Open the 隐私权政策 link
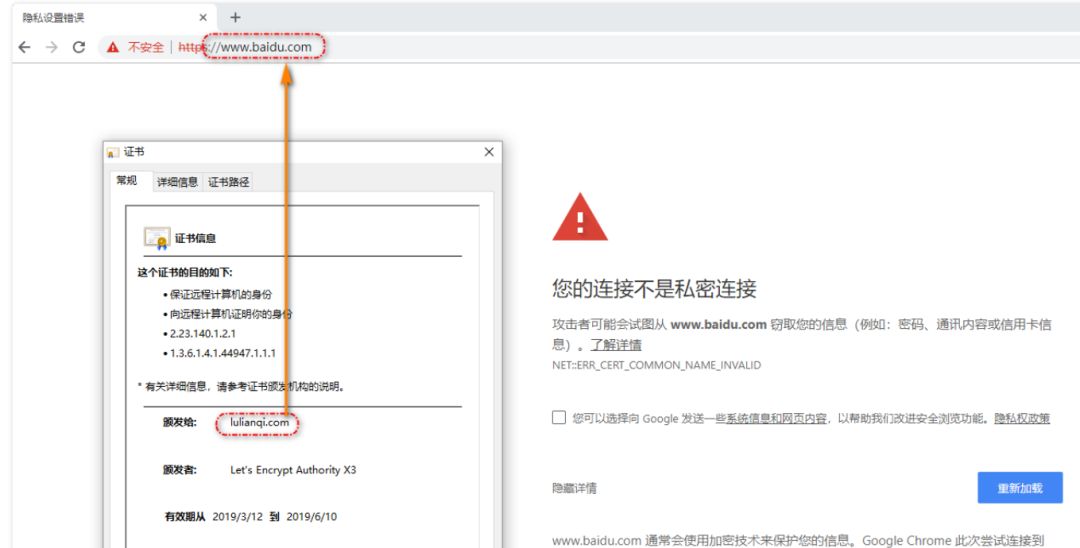Image resolution: width=1080 pixels, height=548 pixels. click(1021, 418)
